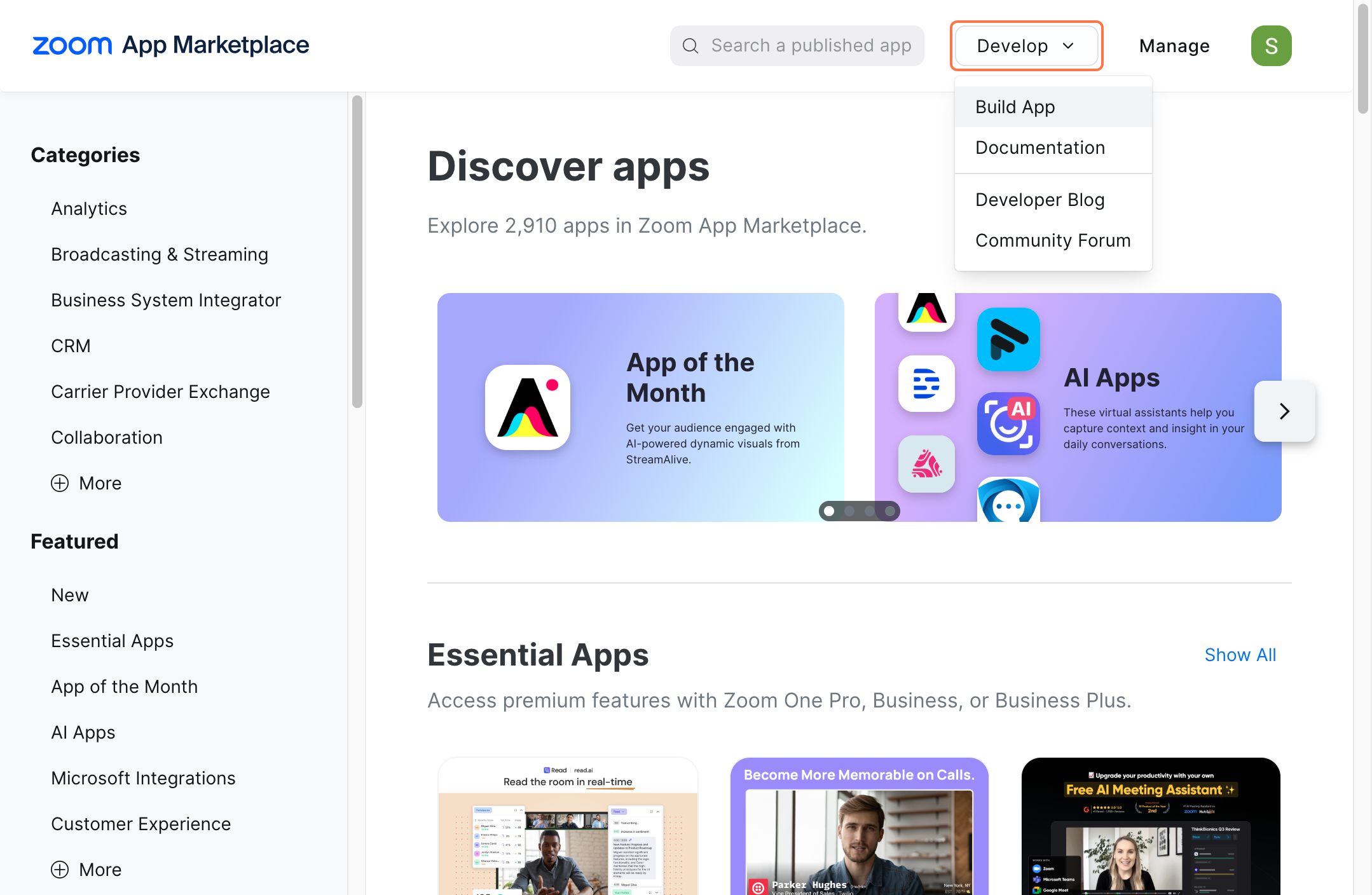This screenshot has height=895, width=1372.
Task: Open the AI Apps banner card
Action: tap(1078, 407)
